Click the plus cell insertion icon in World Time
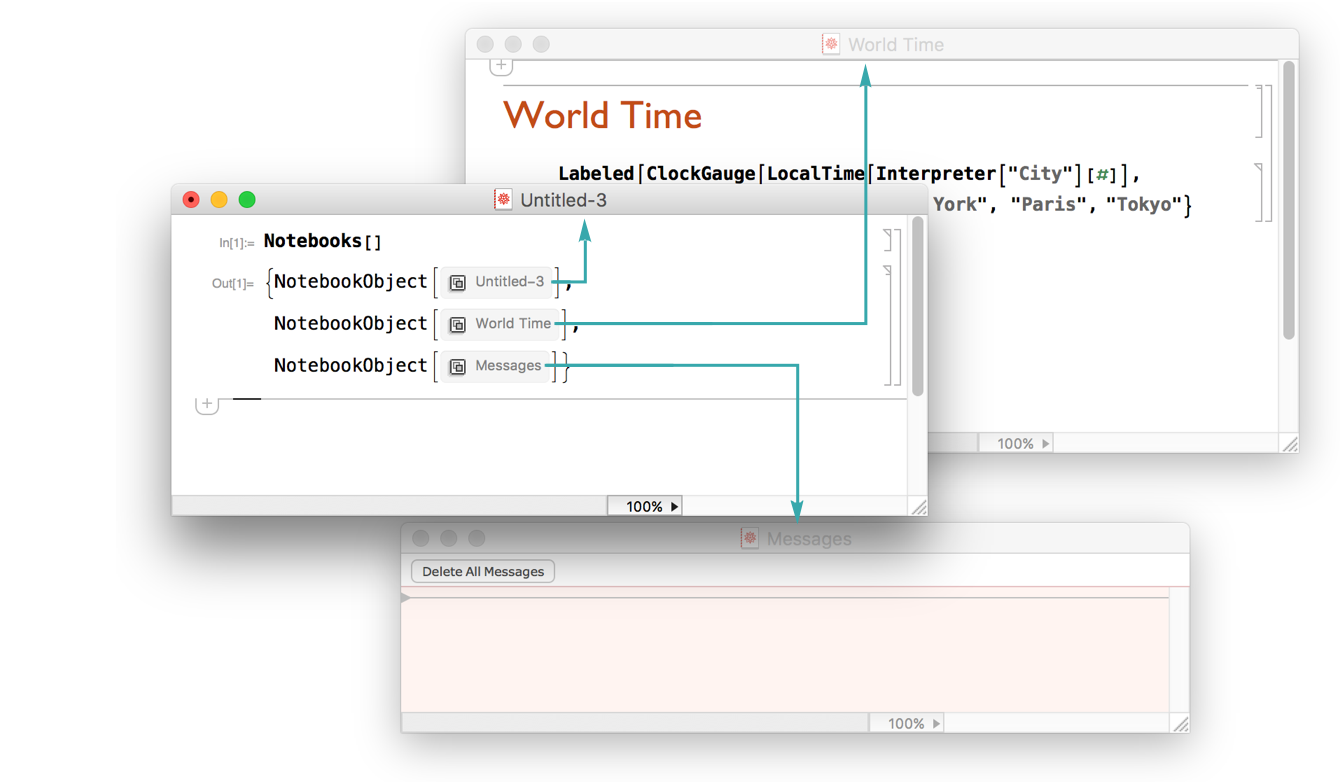 pos(501,66)
